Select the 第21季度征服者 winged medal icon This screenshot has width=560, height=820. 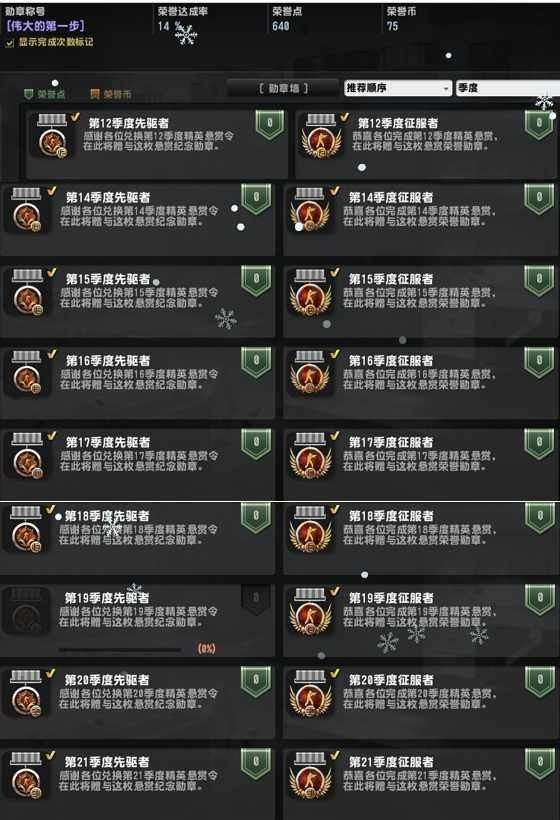point(310,774)
